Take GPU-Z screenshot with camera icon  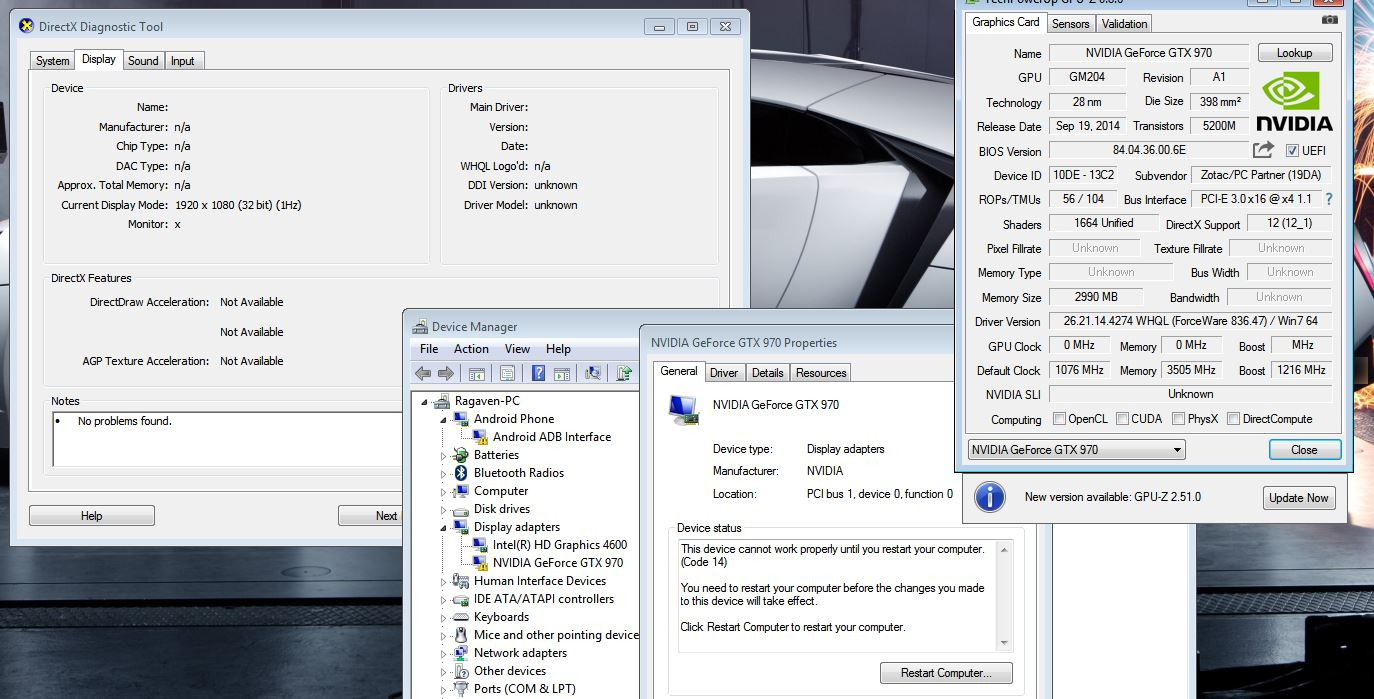click(x=1329, y=19)
